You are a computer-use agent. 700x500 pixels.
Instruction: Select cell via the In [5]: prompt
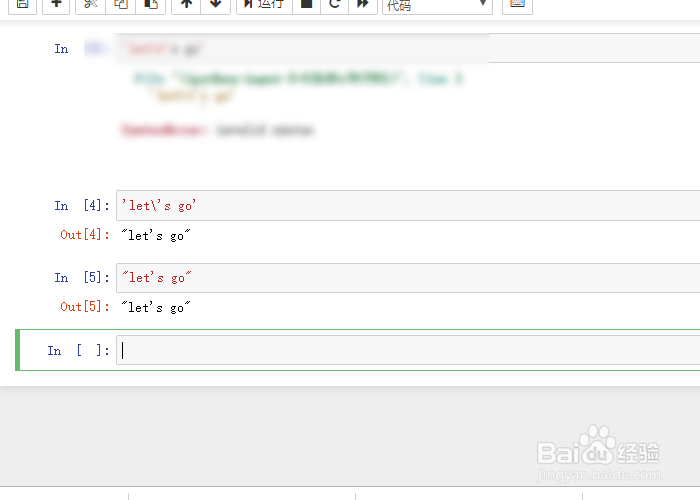pyautogui.click(x=82, y=278)
